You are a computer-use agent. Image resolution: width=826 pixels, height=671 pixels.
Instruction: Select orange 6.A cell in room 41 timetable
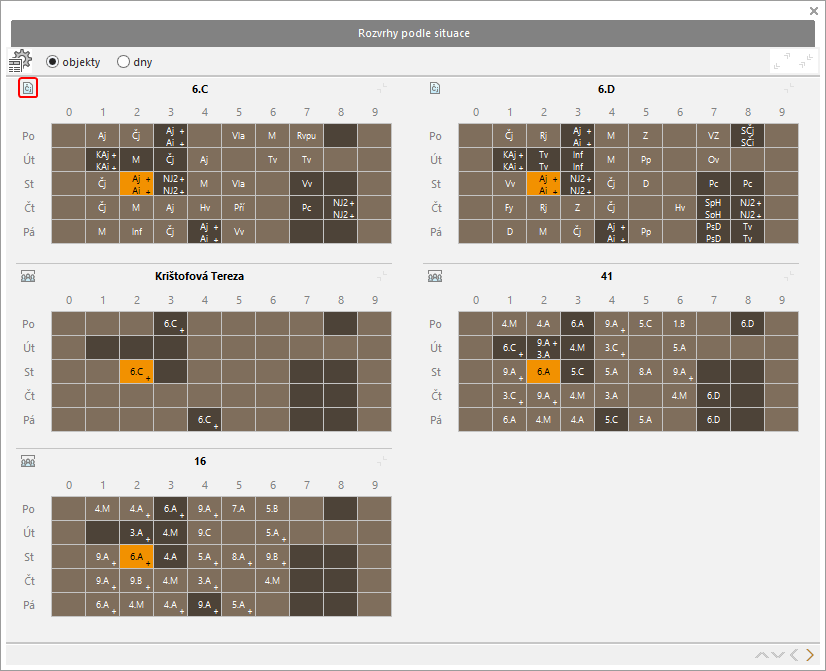coord(543,372)
